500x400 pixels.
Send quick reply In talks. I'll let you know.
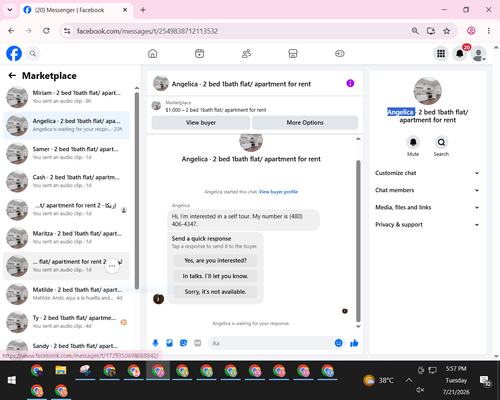coord(215,276)
